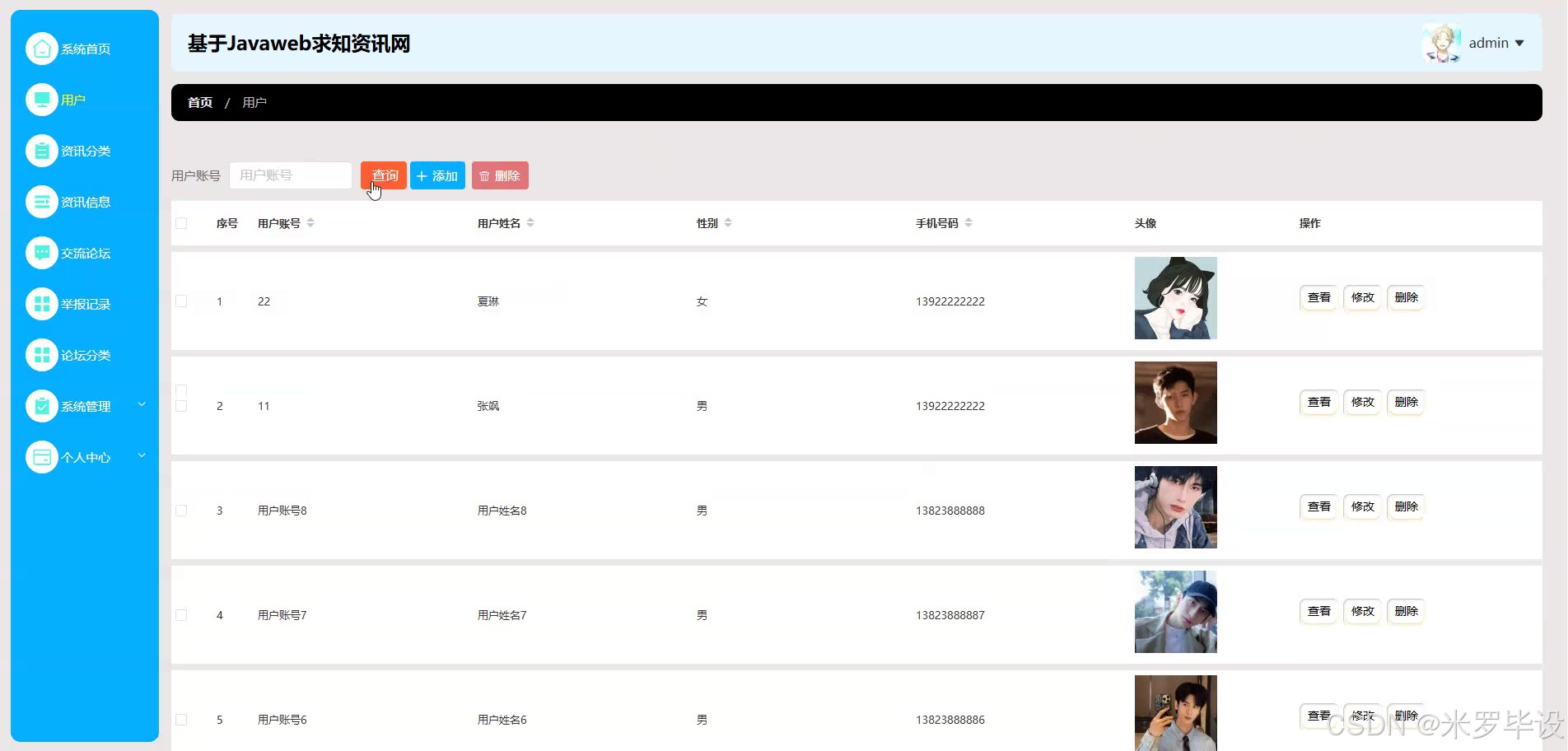Focus the 用户账号 search input field

point(291,175)
